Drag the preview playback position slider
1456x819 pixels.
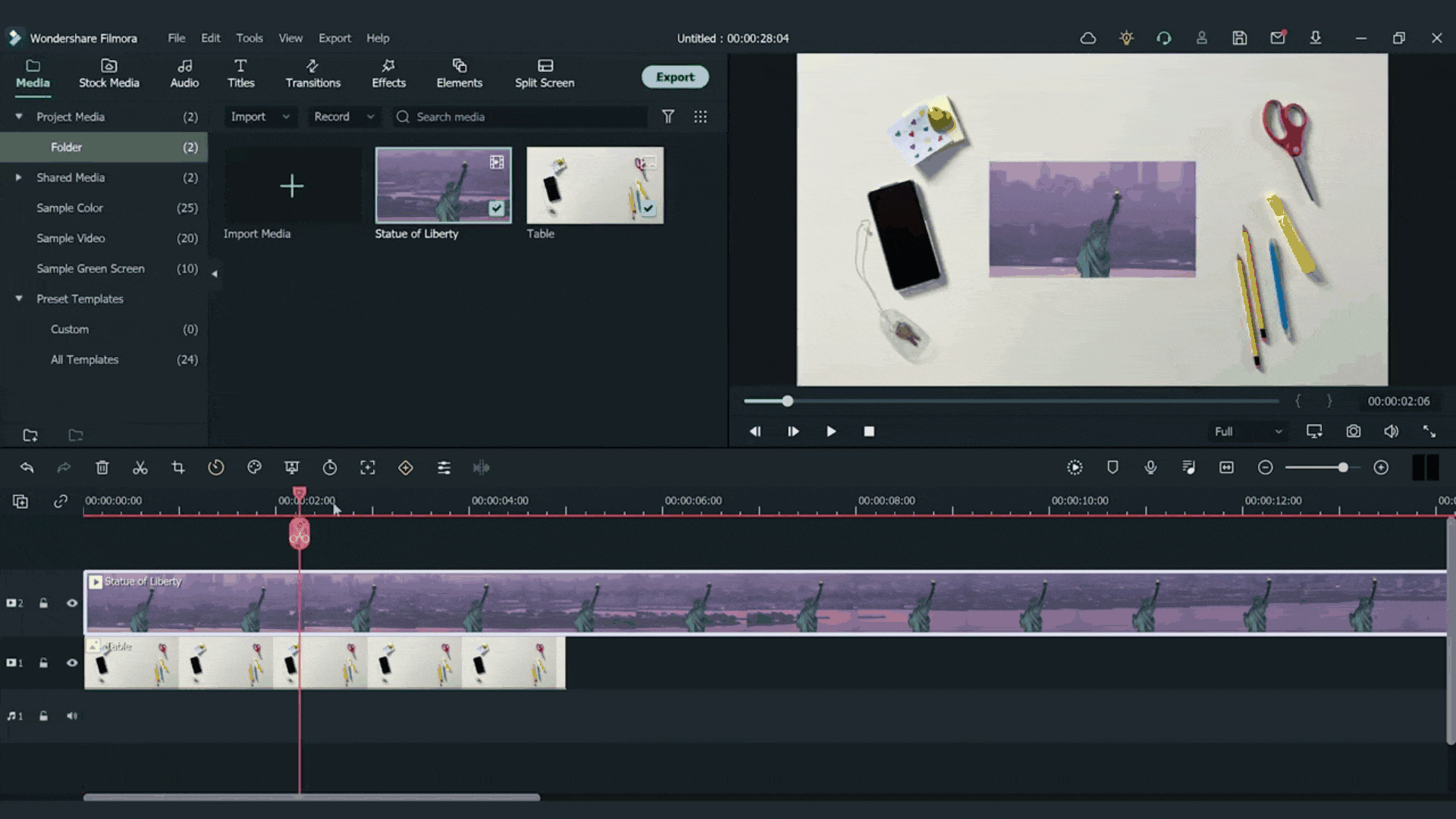click(787, 401)
